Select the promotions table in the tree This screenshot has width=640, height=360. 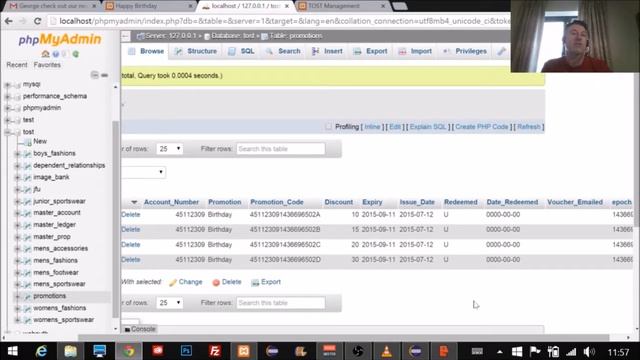click(x=49, y=296)
